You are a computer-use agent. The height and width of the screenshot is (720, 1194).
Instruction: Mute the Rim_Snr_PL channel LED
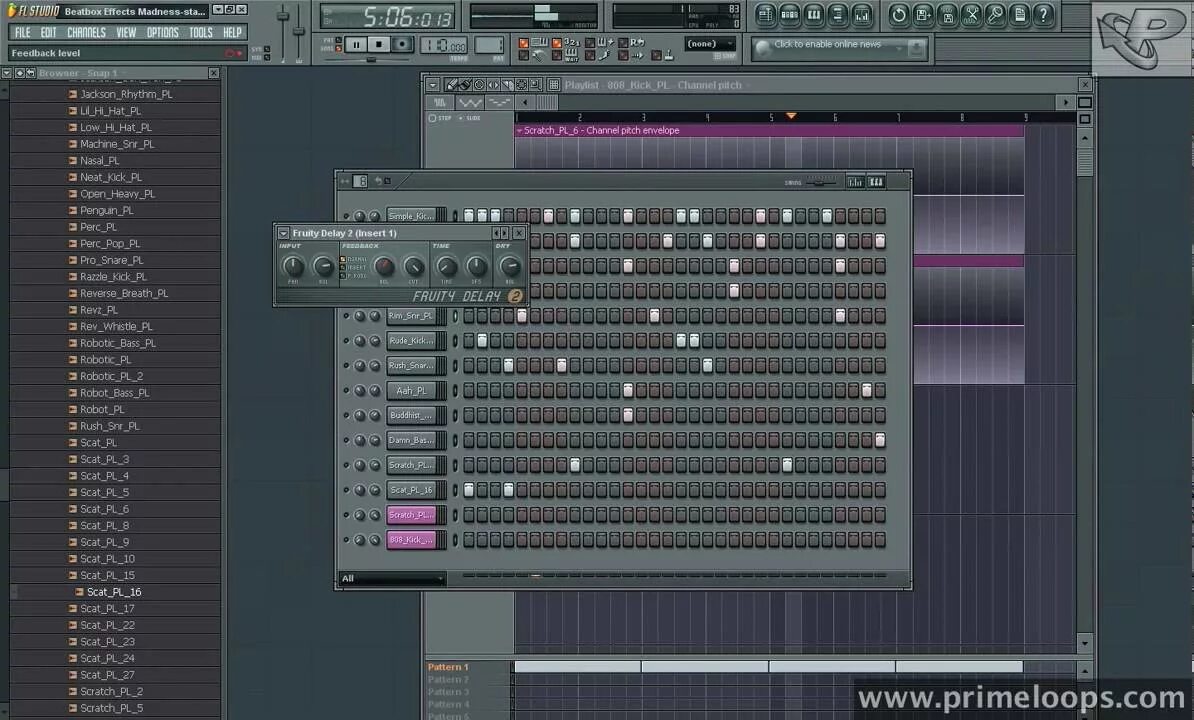coord(346,316)
